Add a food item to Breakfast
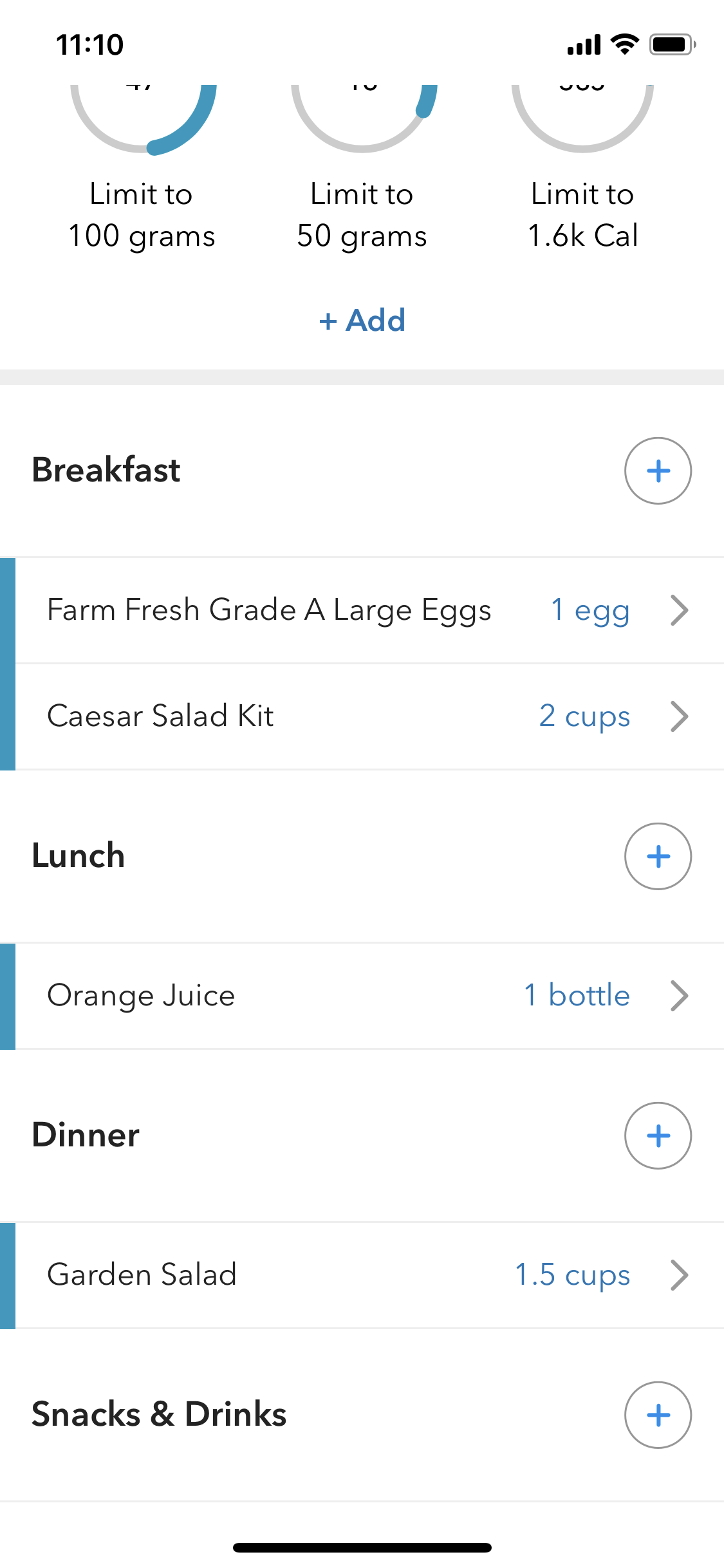The width and height of the screenshot is (724, 1568). [658, 471]
